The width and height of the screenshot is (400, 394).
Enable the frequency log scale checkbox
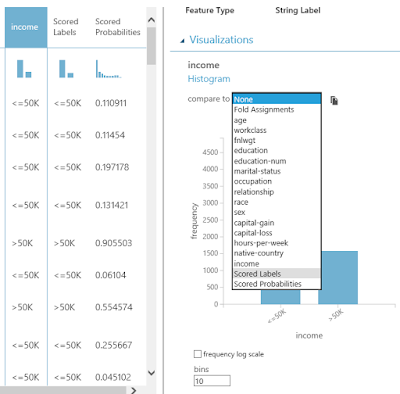click(x=198, y=354)
